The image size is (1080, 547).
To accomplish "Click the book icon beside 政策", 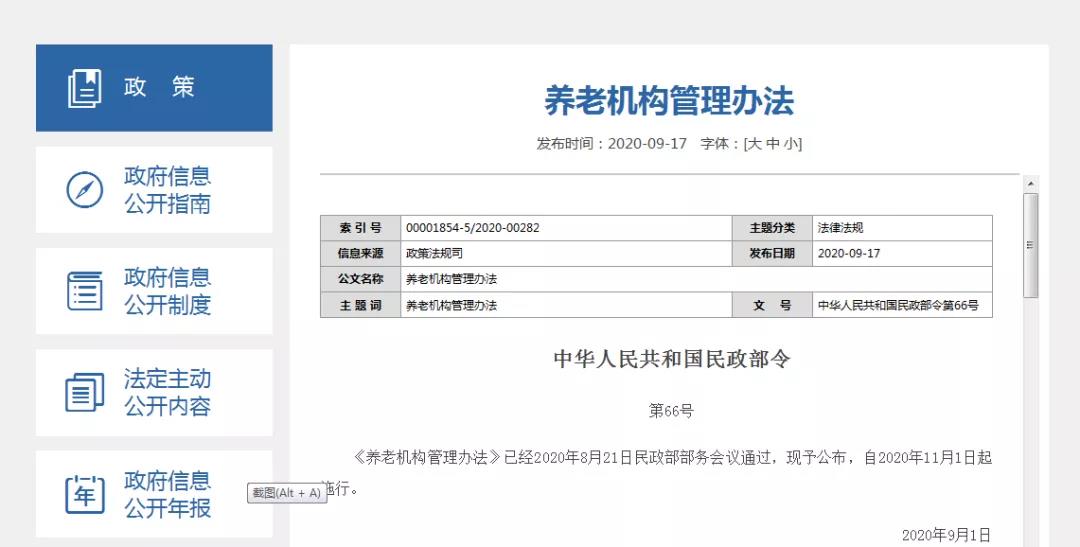I will point(84,88).
